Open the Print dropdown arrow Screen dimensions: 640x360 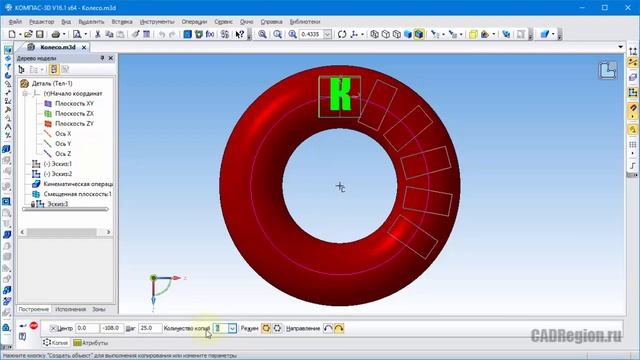pos(64,34)
